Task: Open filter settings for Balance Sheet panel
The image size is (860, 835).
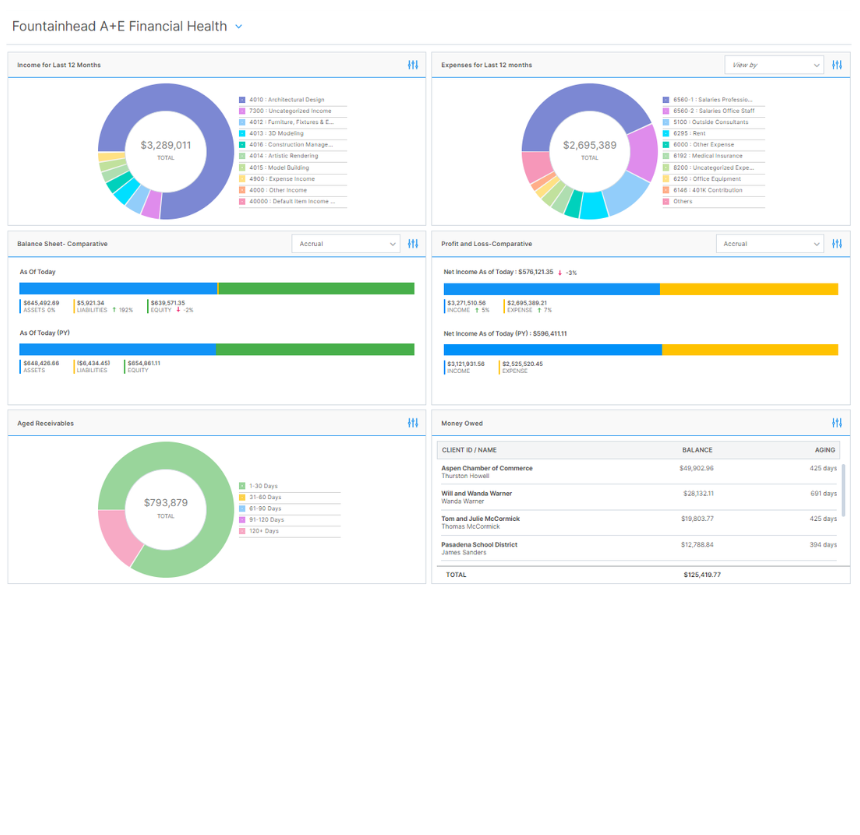Action: pos(412,243)
